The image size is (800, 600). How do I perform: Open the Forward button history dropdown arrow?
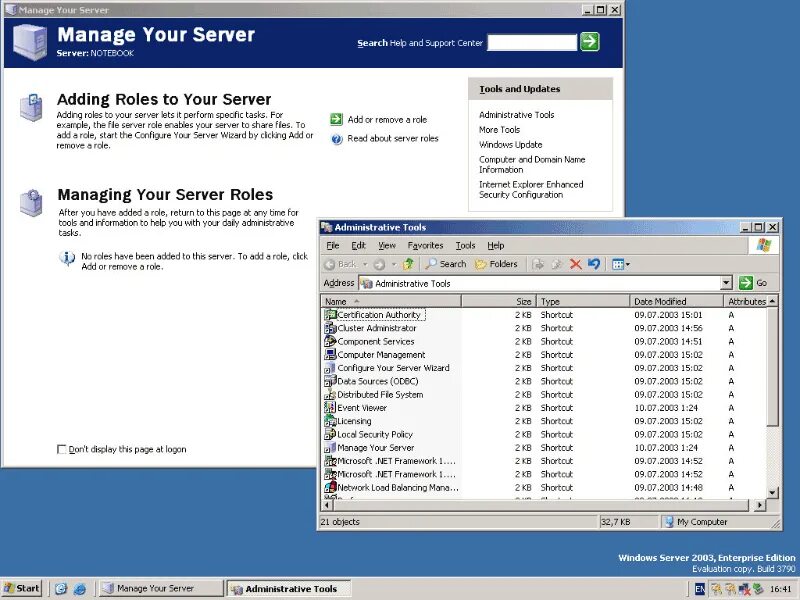pos(394,264)
